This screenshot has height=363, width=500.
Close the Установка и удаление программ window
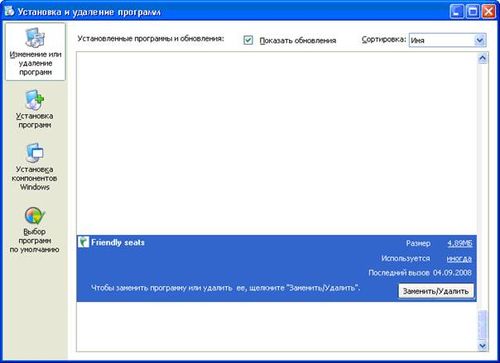tap(488, 12)
